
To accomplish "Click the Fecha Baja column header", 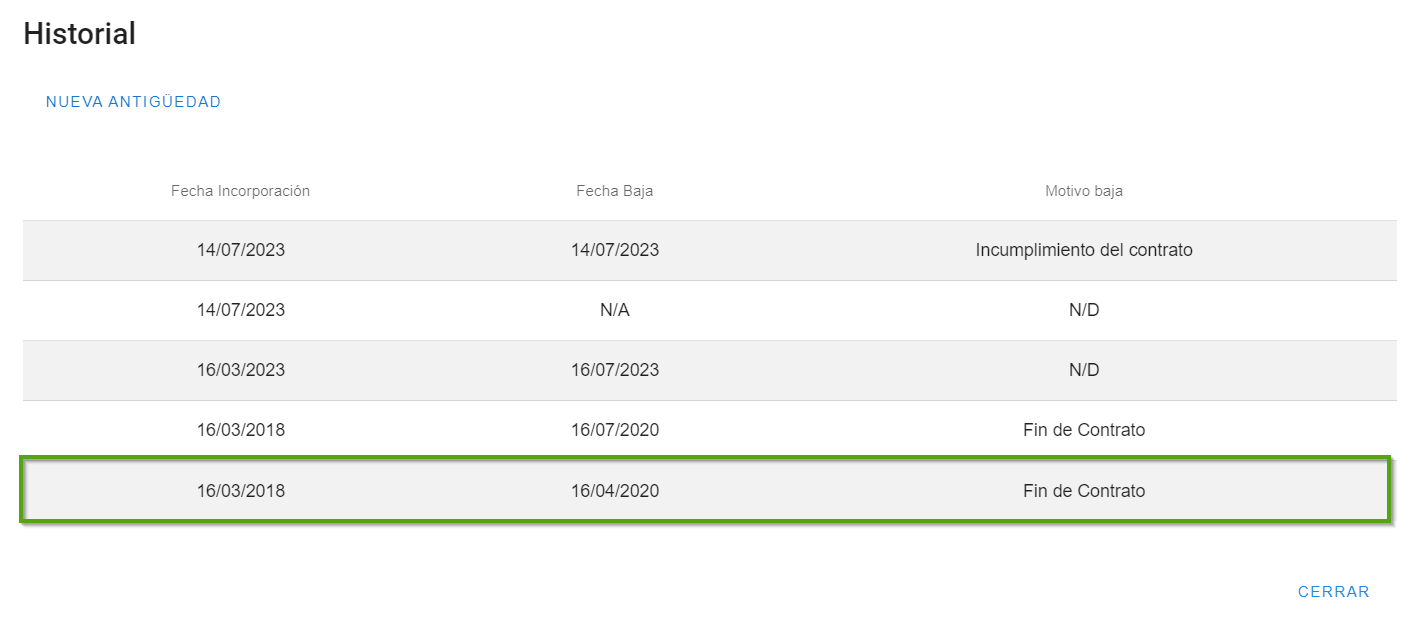I will (614, 191).
